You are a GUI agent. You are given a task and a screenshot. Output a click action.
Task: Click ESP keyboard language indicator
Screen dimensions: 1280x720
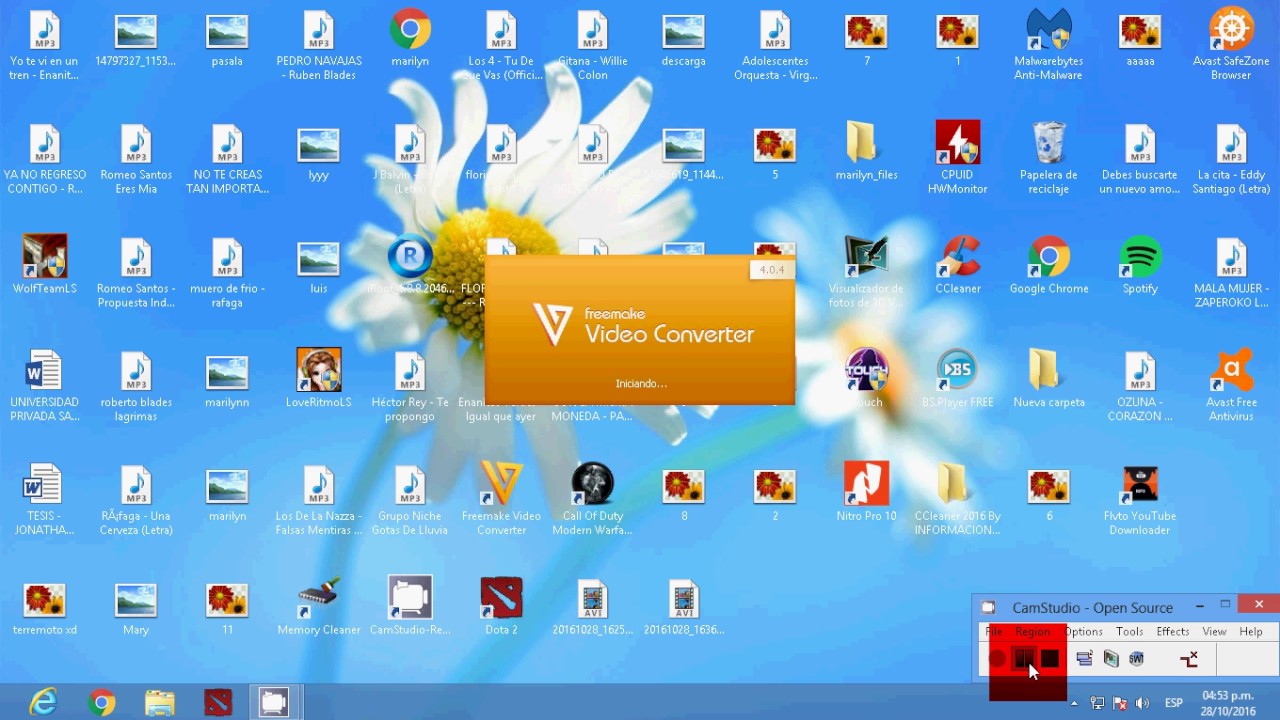click(1173, 703)
